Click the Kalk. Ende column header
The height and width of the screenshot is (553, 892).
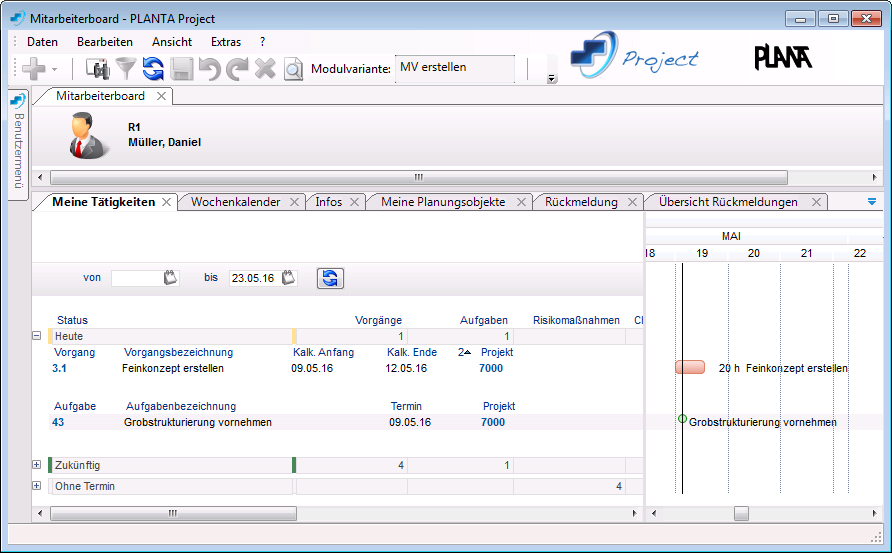[412, 352]
